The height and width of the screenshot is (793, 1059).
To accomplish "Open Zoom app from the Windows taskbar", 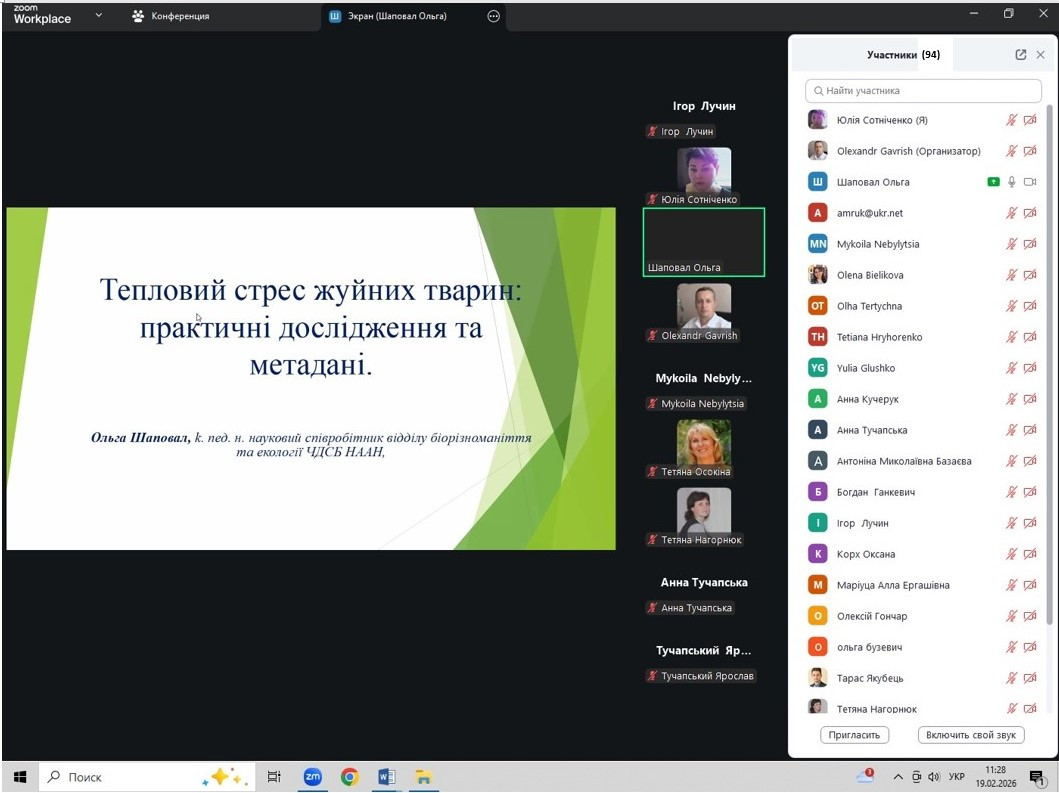I will pyautogui.click(x=313, y=777).
